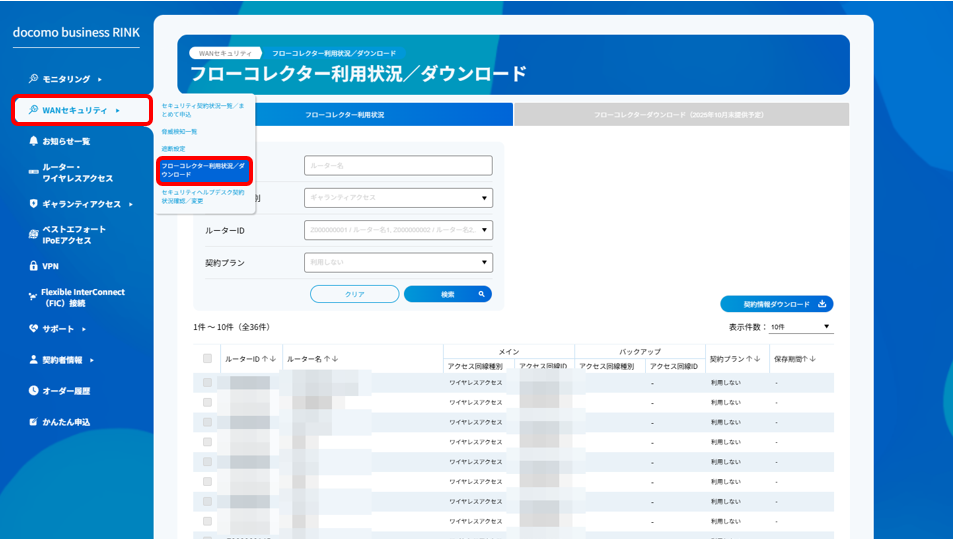Tick the checkbox in the third table row

207,422
